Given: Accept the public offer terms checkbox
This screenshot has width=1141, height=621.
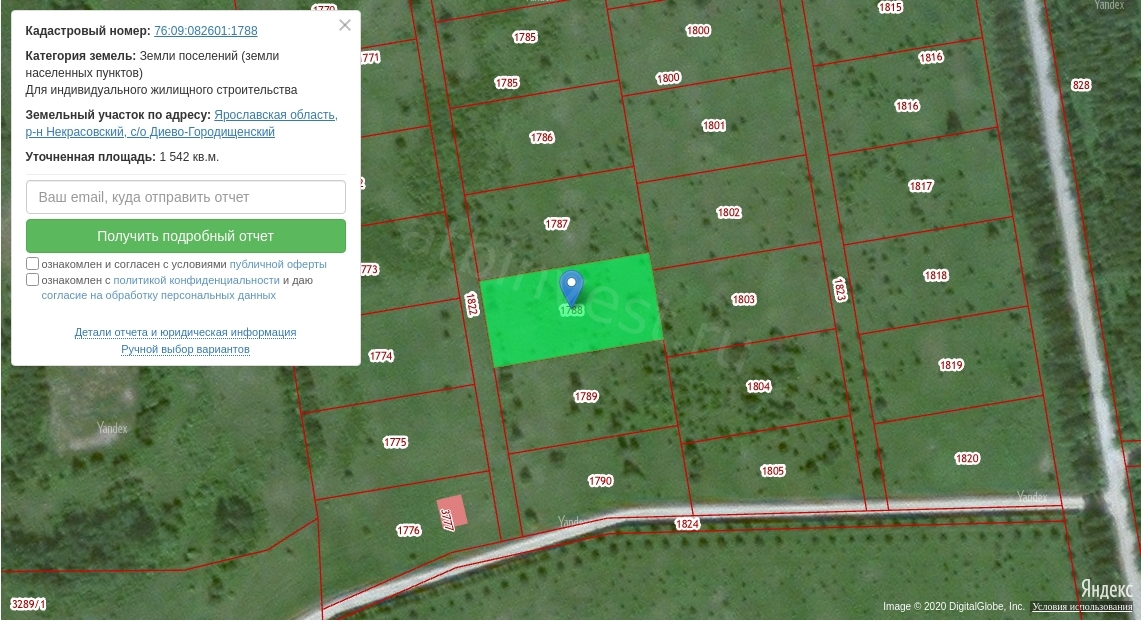Looking at the screenshot, I should (x=33, y=264).
